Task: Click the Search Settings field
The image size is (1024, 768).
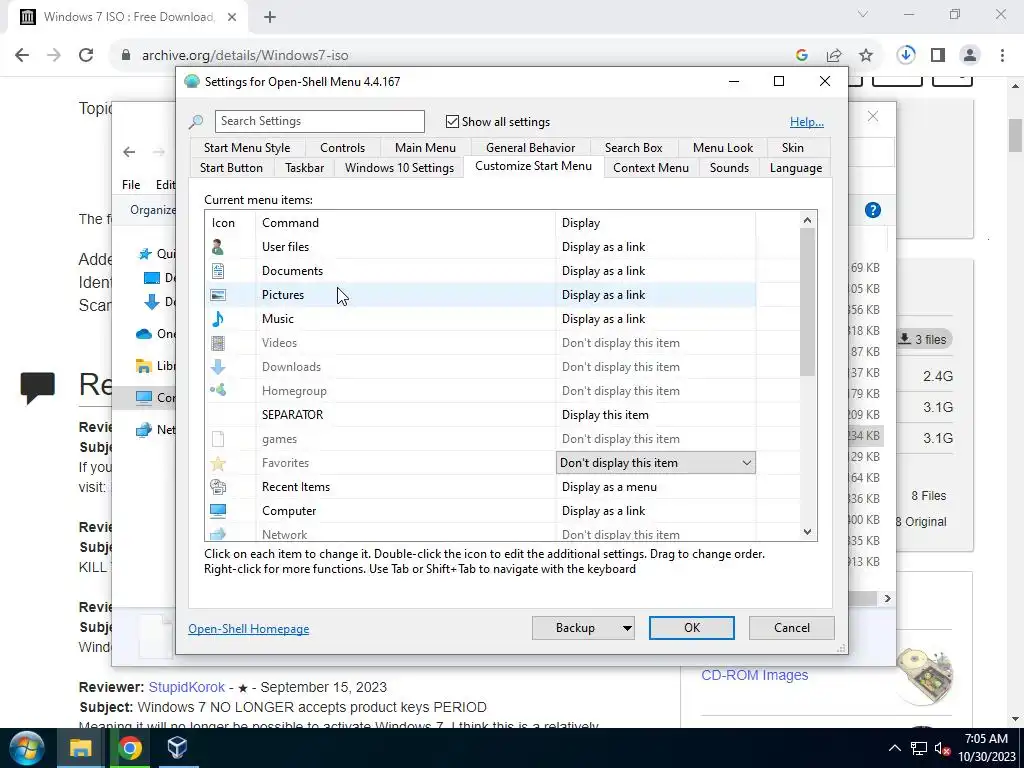Action: (x=319, y=121)
